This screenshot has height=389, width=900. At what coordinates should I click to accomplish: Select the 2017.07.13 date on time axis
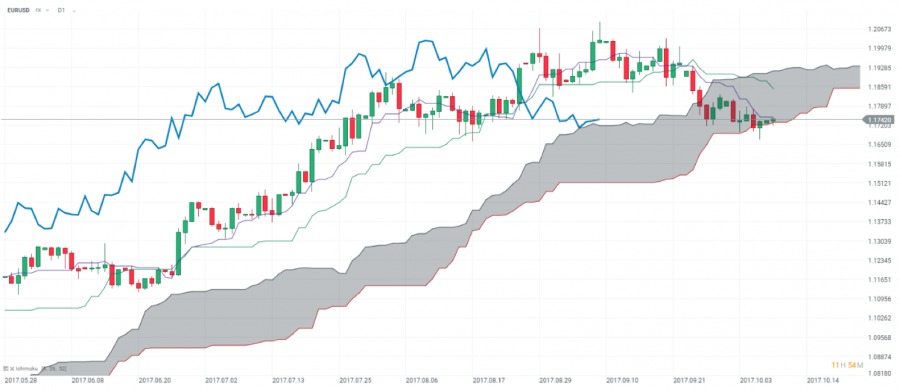pos(288,380)
